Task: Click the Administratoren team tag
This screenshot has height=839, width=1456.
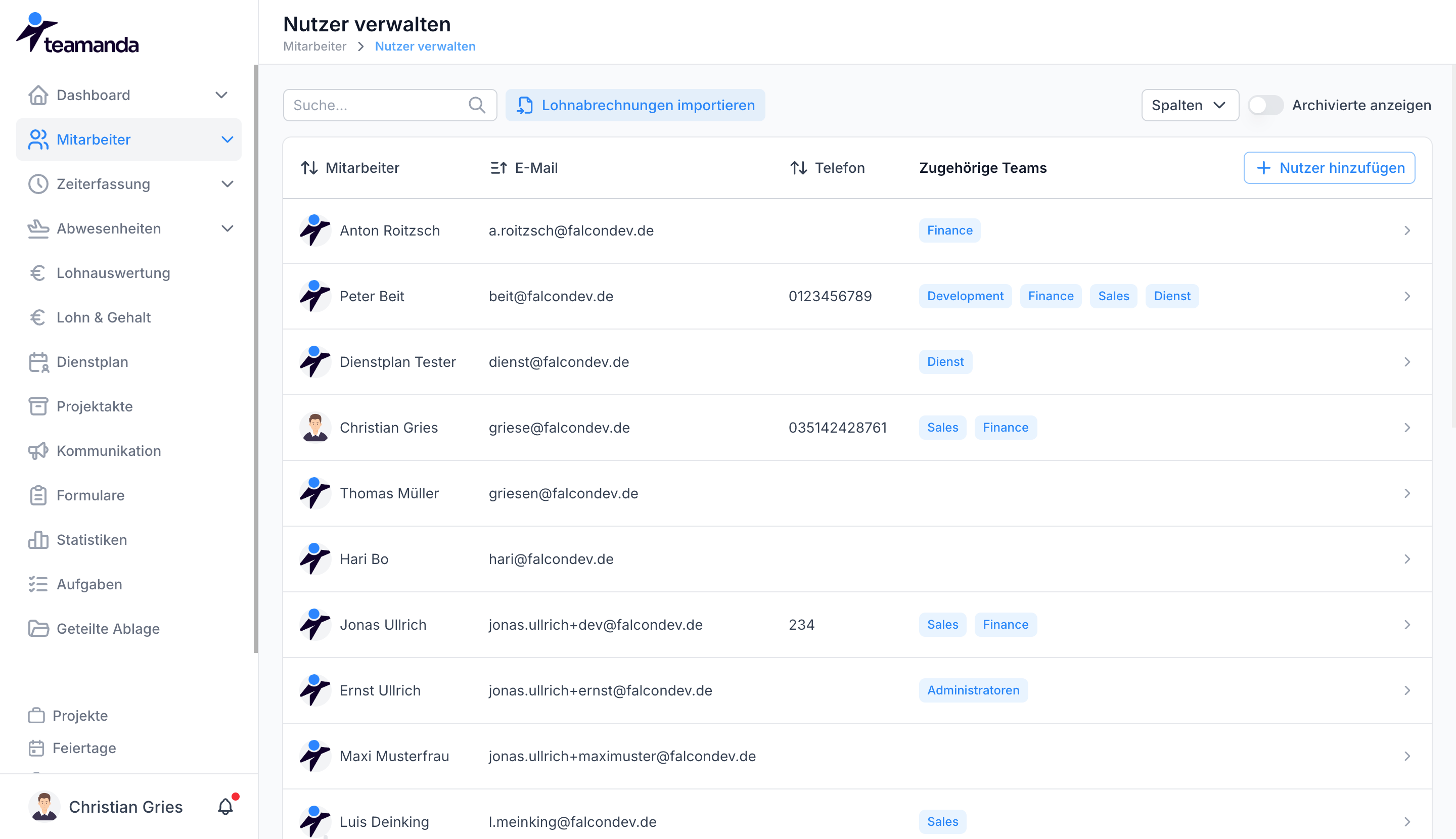Action: (x=973, y=690)
